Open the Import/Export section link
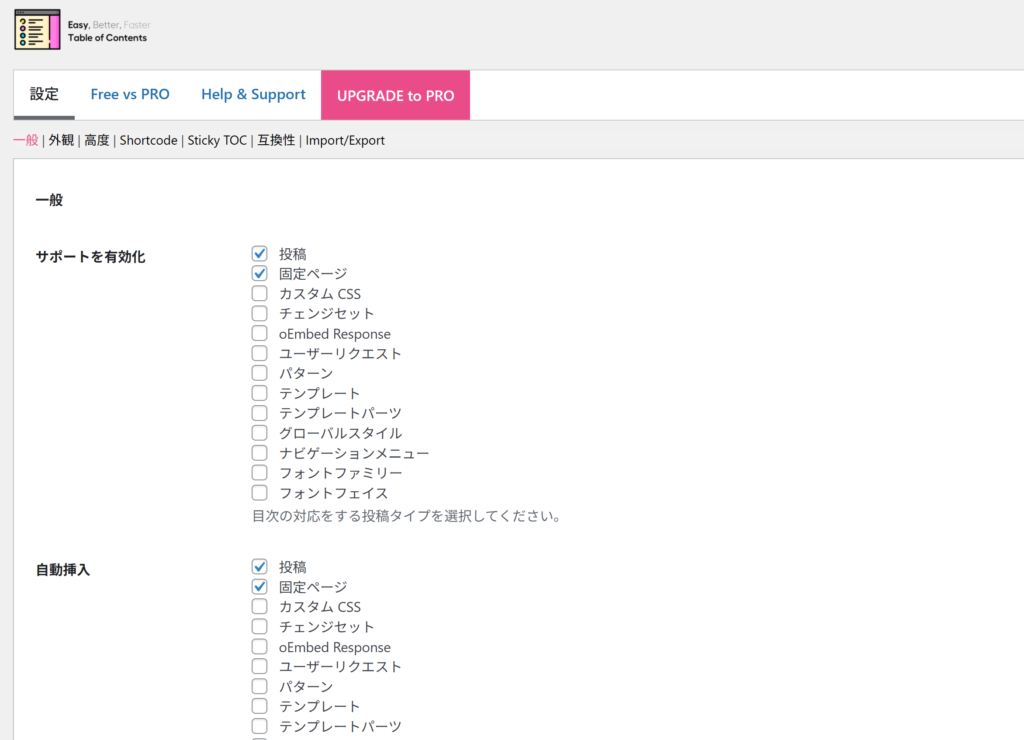 pos(345,141)
